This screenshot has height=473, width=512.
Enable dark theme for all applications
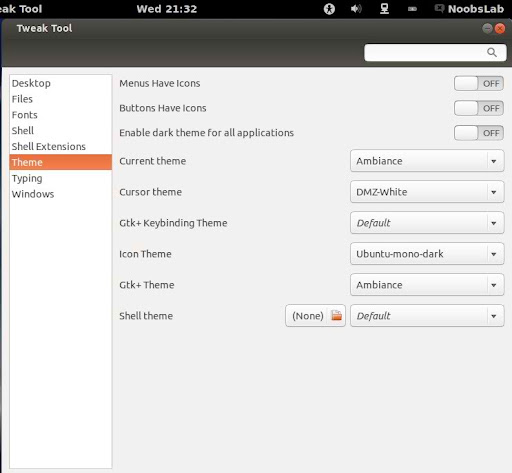click(x=479, y=133)
